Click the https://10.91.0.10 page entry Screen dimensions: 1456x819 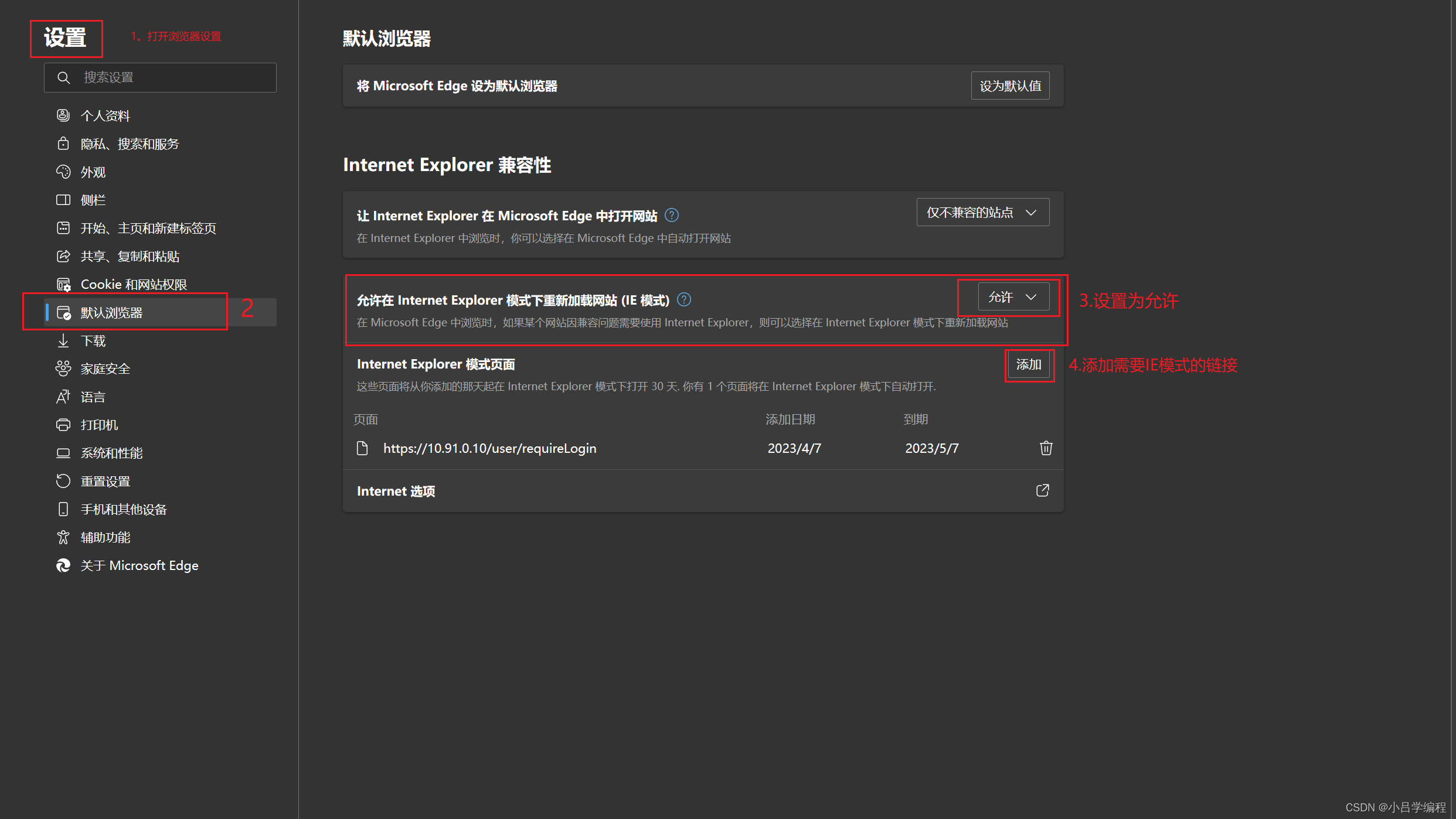[x=489, y=448]
